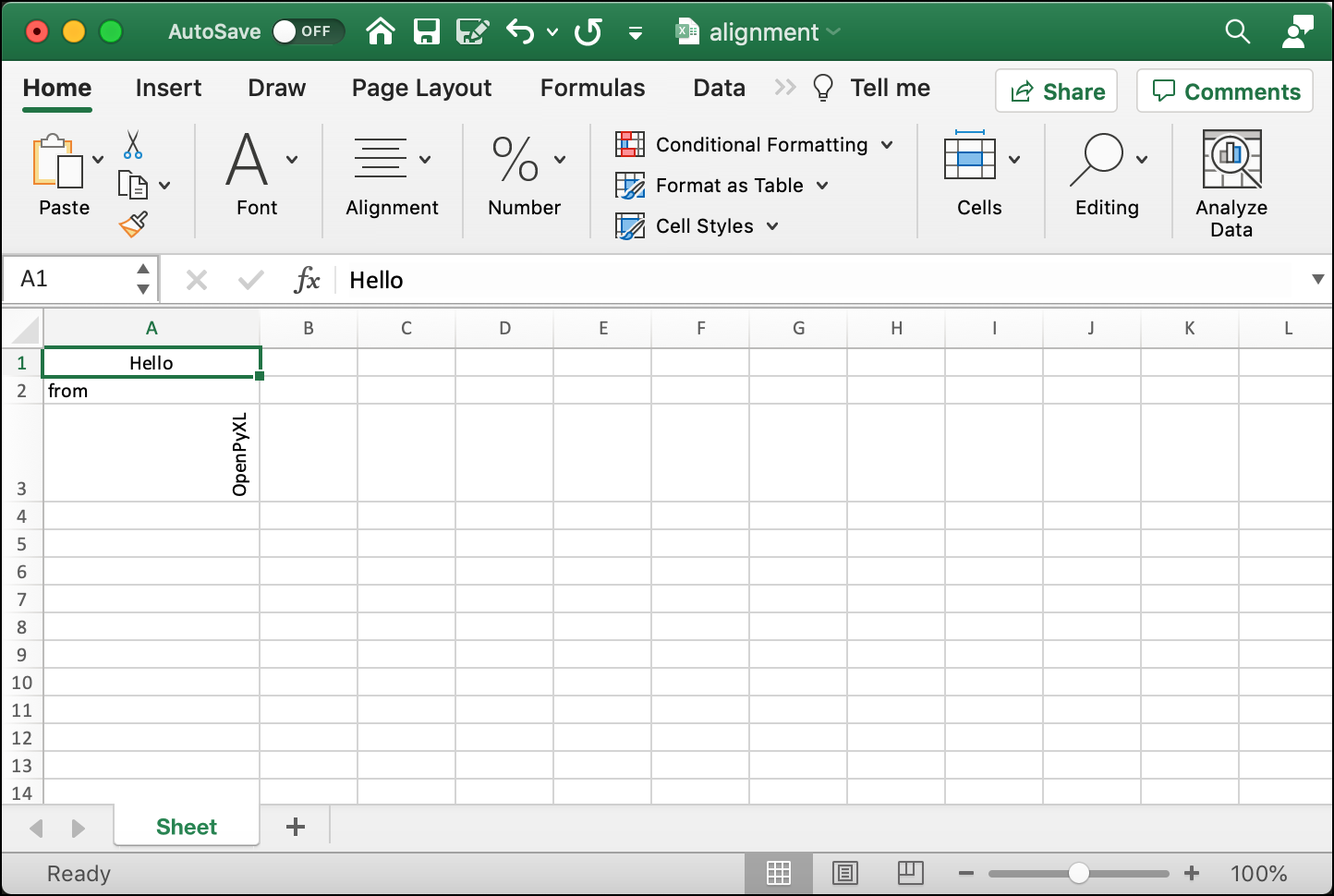Open the Comments panel
The width and height of the screenshot is (1334, 896).
pos(1224,91)
